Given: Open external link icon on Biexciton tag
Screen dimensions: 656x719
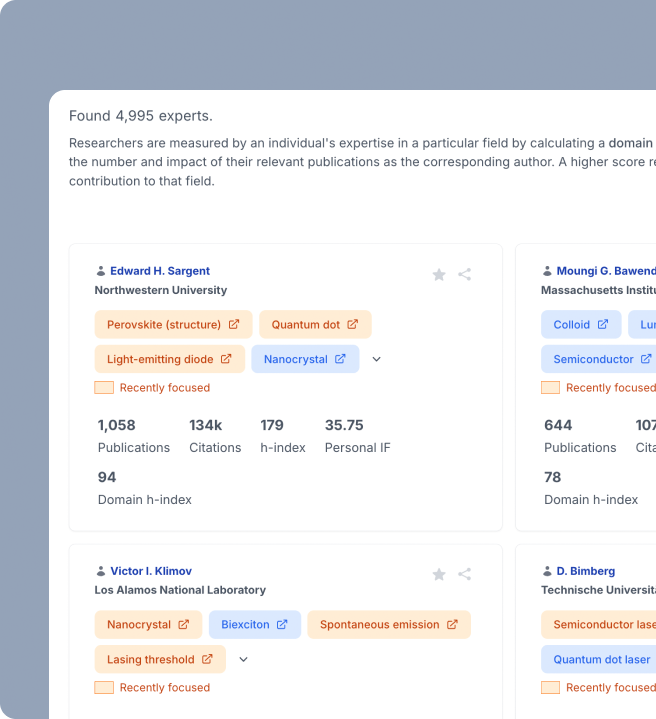Looking at the screenshot, I should point(282,624).
